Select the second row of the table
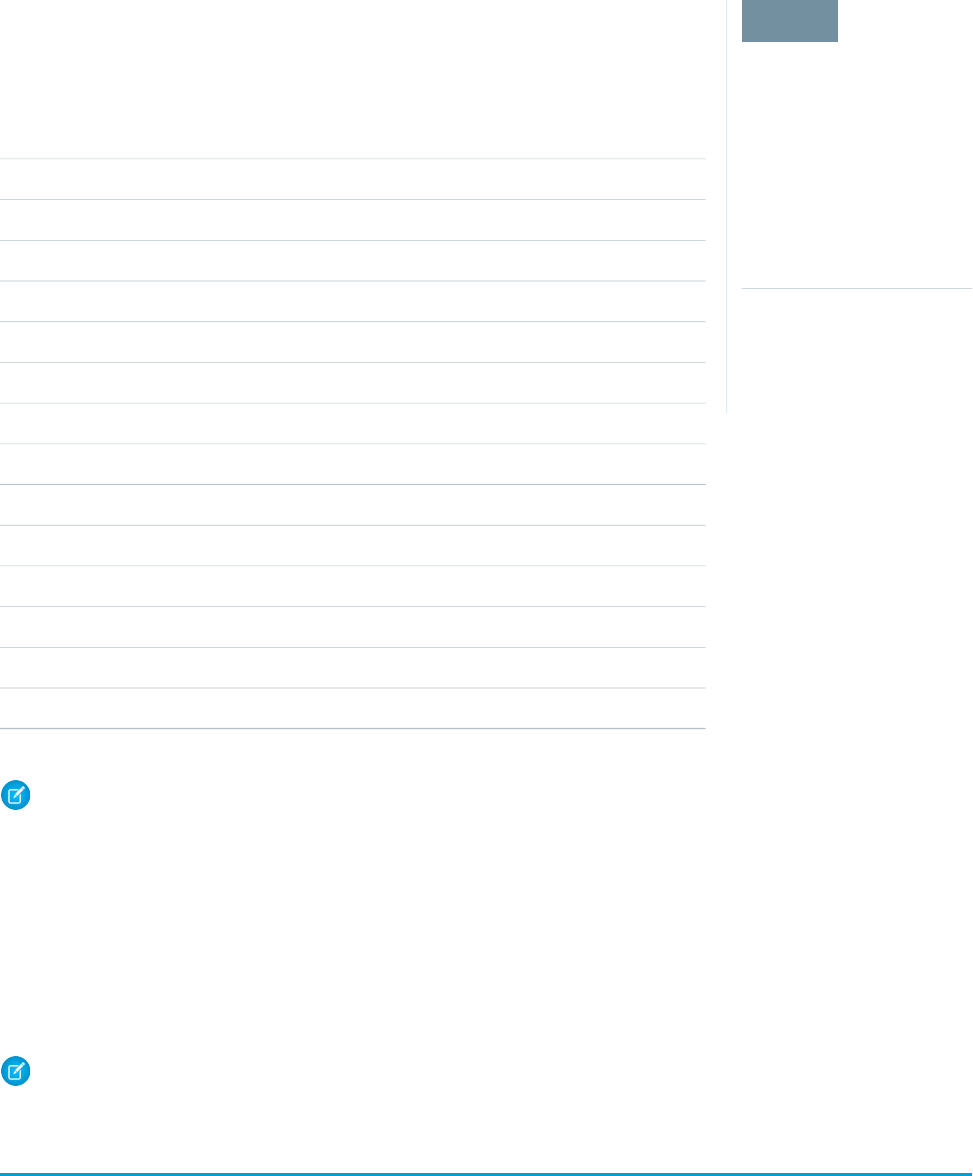This screenshot has width=973, height=1176. coord(353,220)
